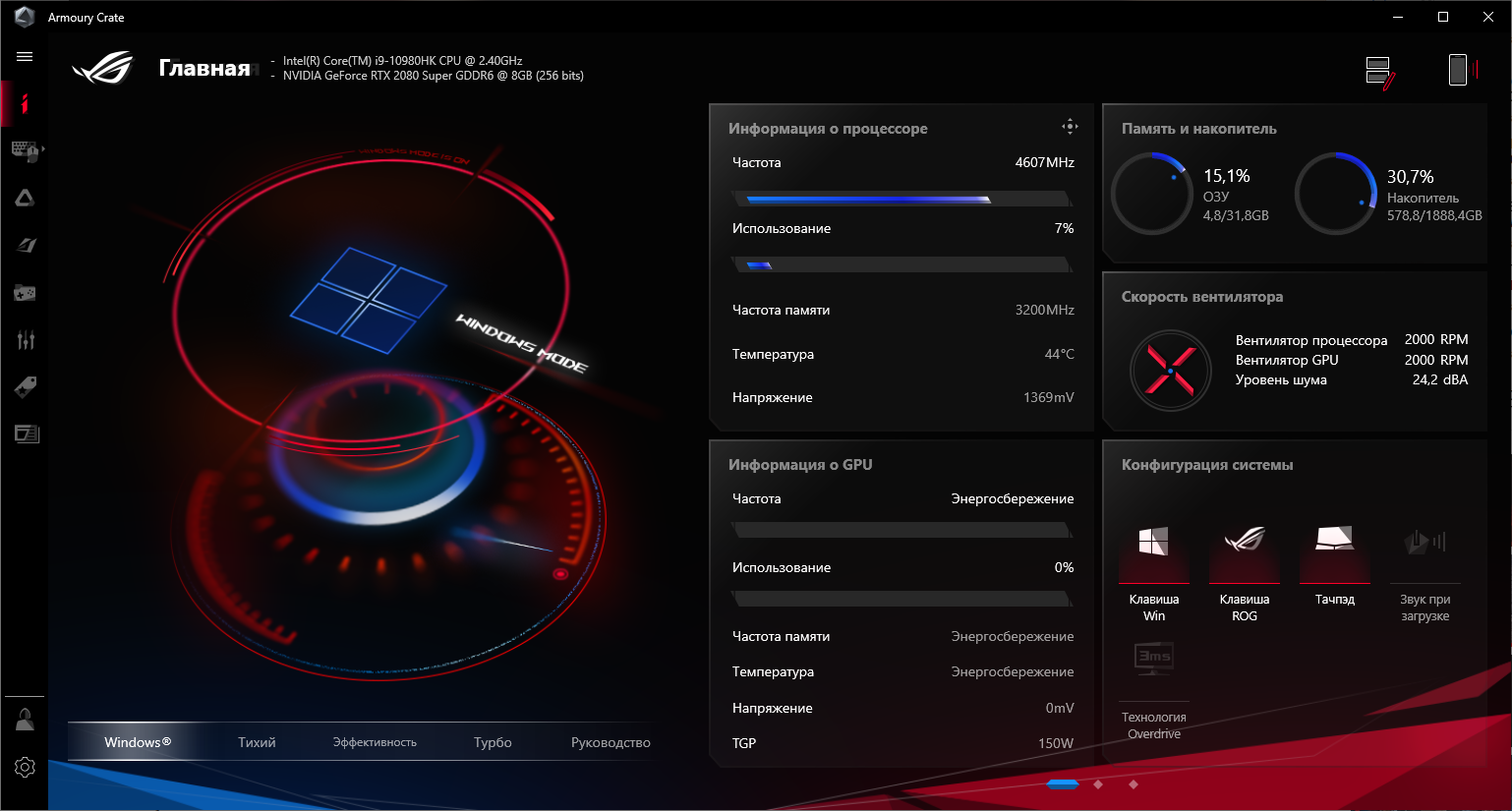1512x811 pixels.
Task: Open the Aura Sync triangle icon
Action: coord(25,198)
